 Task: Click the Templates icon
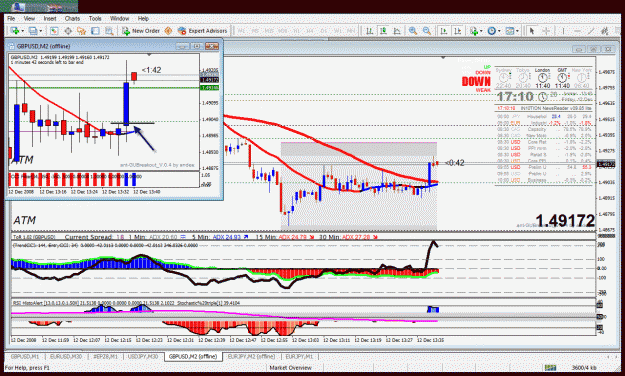[x=510, y=31]
